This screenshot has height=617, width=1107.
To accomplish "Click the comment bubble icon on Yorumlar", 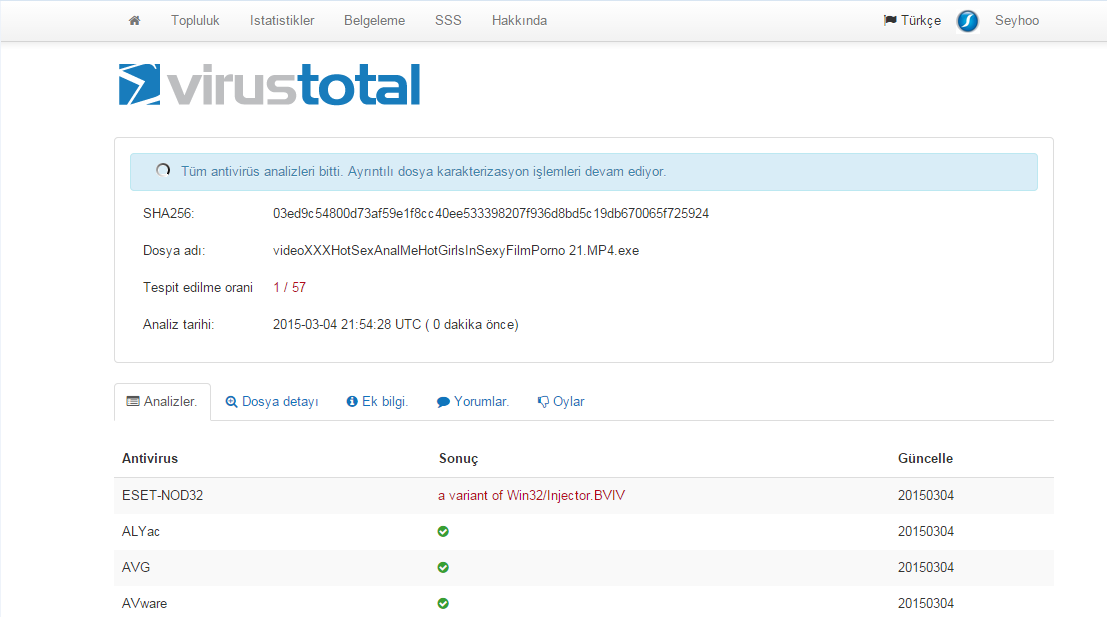I will 443,402.
